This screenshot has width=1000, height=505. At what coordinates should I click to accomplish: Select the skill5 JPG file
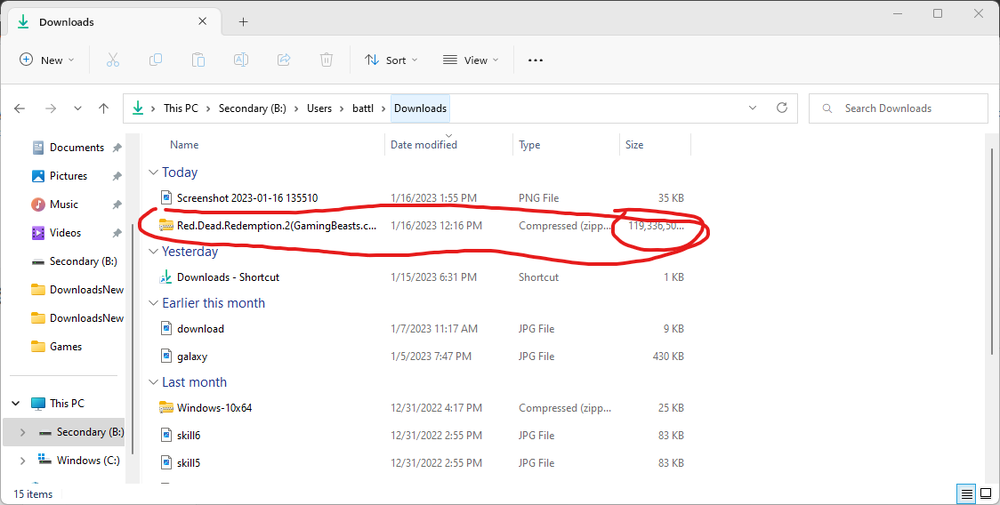click(x=189, y=463)
